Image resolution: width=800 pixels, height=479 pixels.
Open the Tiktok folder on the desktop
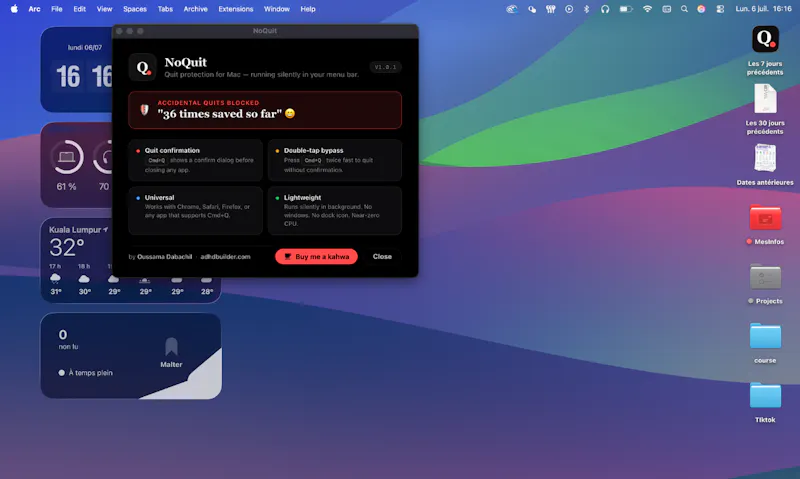point(765,395)
